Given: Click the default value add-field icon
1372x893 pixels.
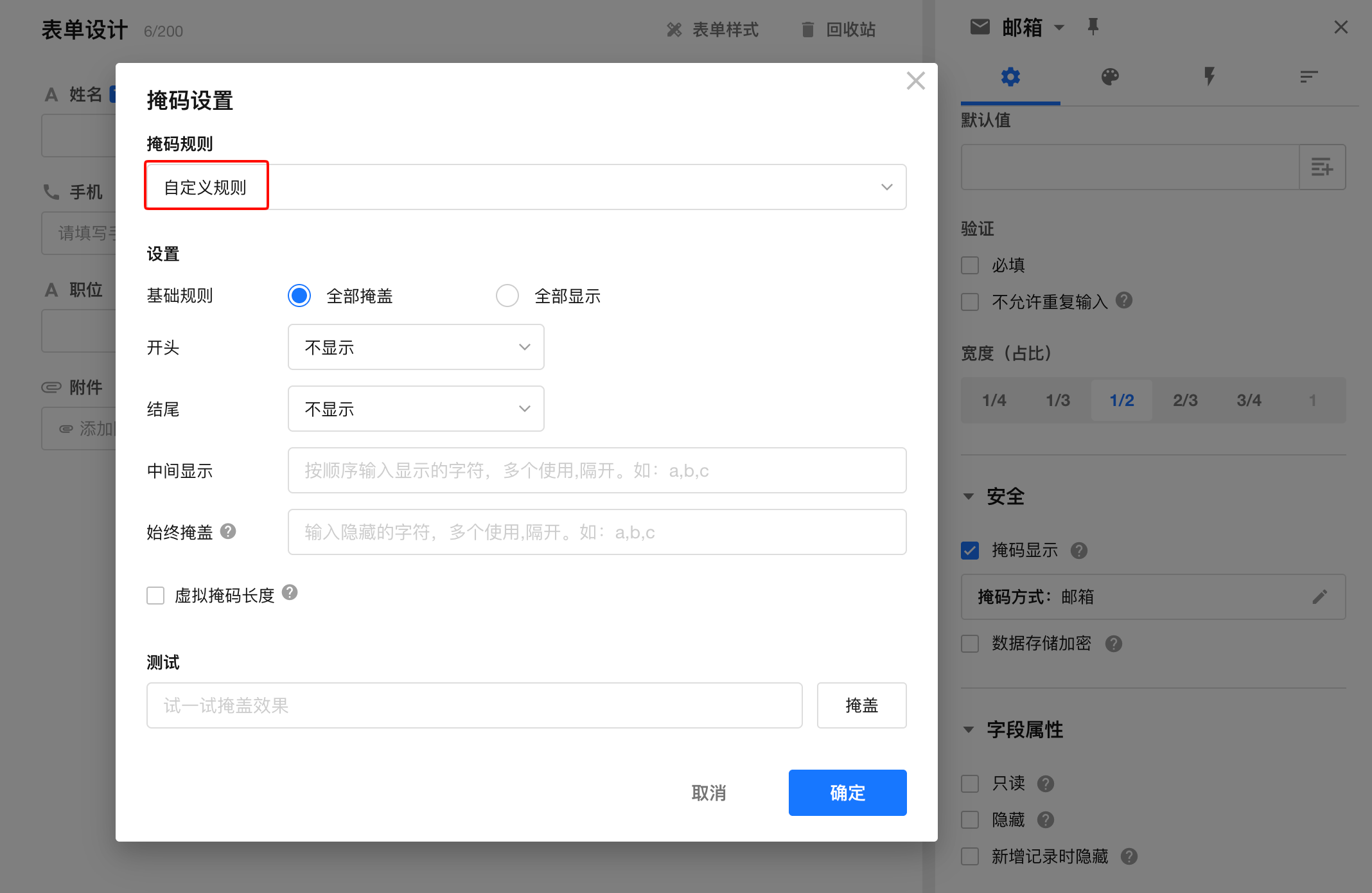Looking at the screenshot, I should [x=1322, y=168].
